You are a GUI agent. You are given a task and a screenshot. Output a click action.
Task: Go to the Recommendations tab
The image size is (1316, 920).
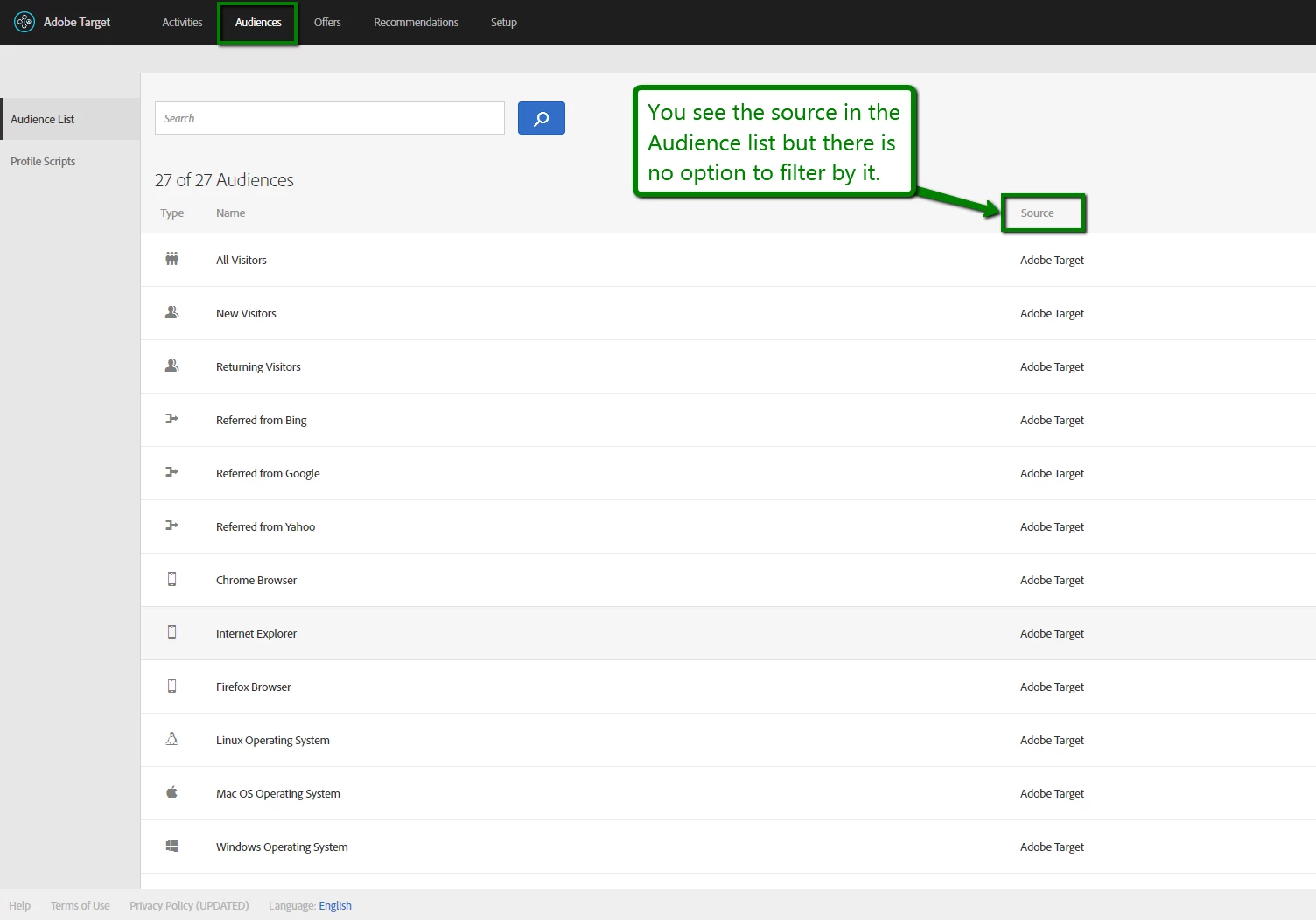point(416,22)
